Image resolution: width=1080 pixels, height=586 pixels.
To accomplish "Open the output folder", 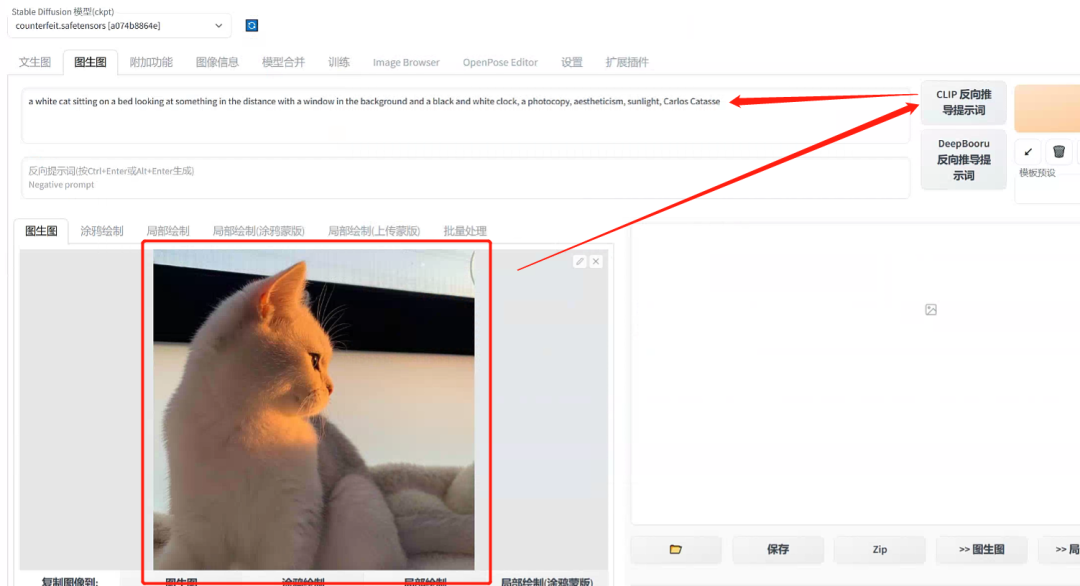I will (x=676, y=550).
